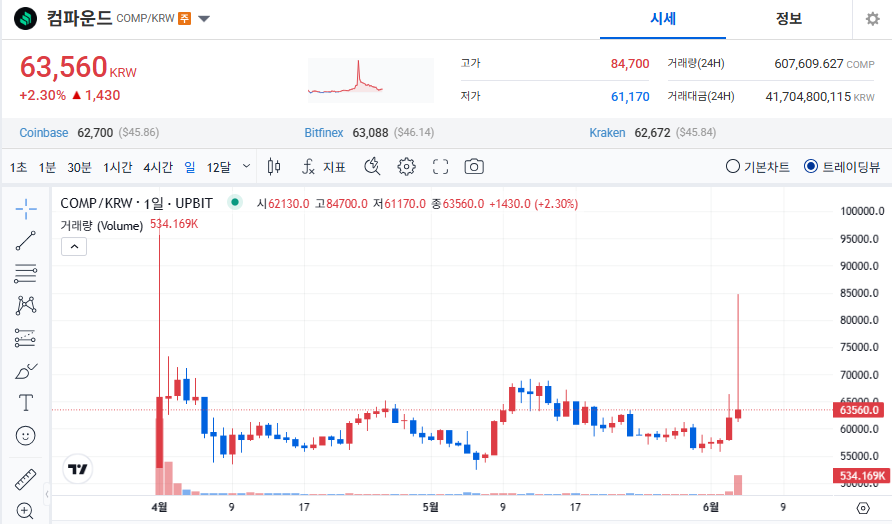Select the 1초 interval
The width and height of the screenshot is (892, 524).
[x=18, y=167]
